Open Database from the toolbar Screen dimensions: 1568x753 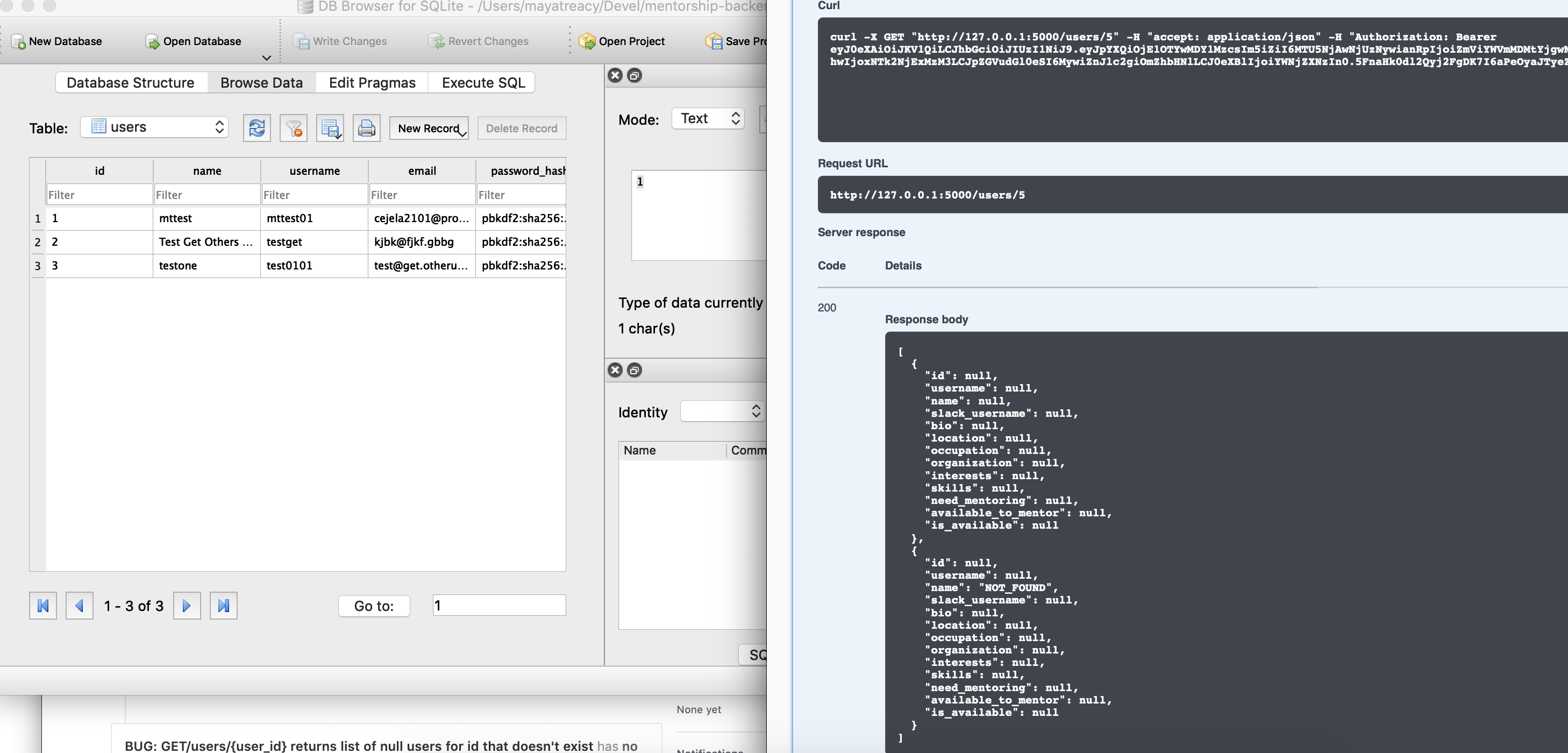tap(194, 41)
